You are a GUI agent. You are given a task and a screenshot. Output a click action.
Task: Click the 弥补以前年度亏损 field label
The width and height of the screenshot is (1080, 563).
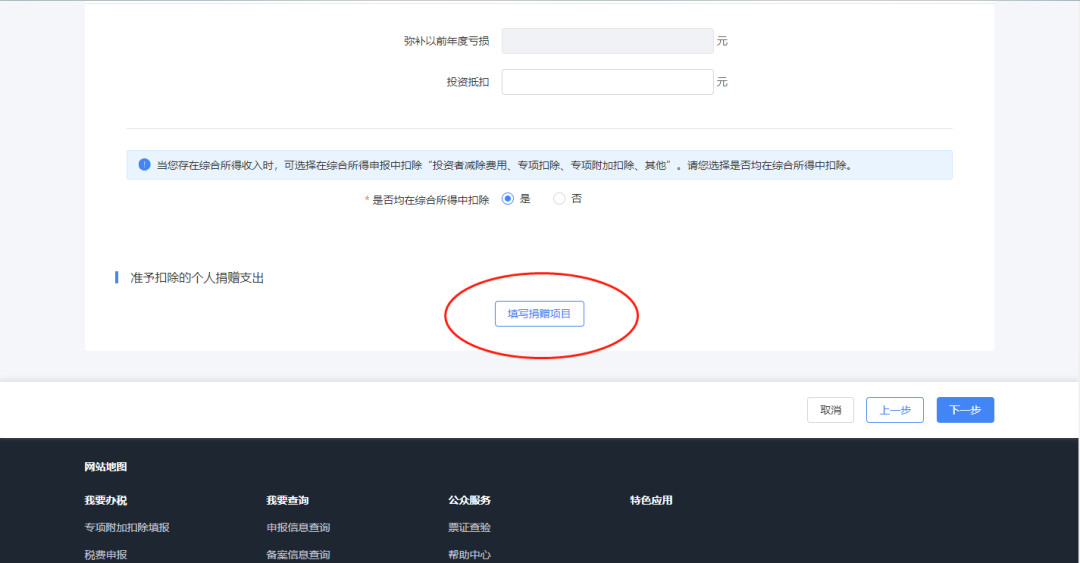[446, 41]
